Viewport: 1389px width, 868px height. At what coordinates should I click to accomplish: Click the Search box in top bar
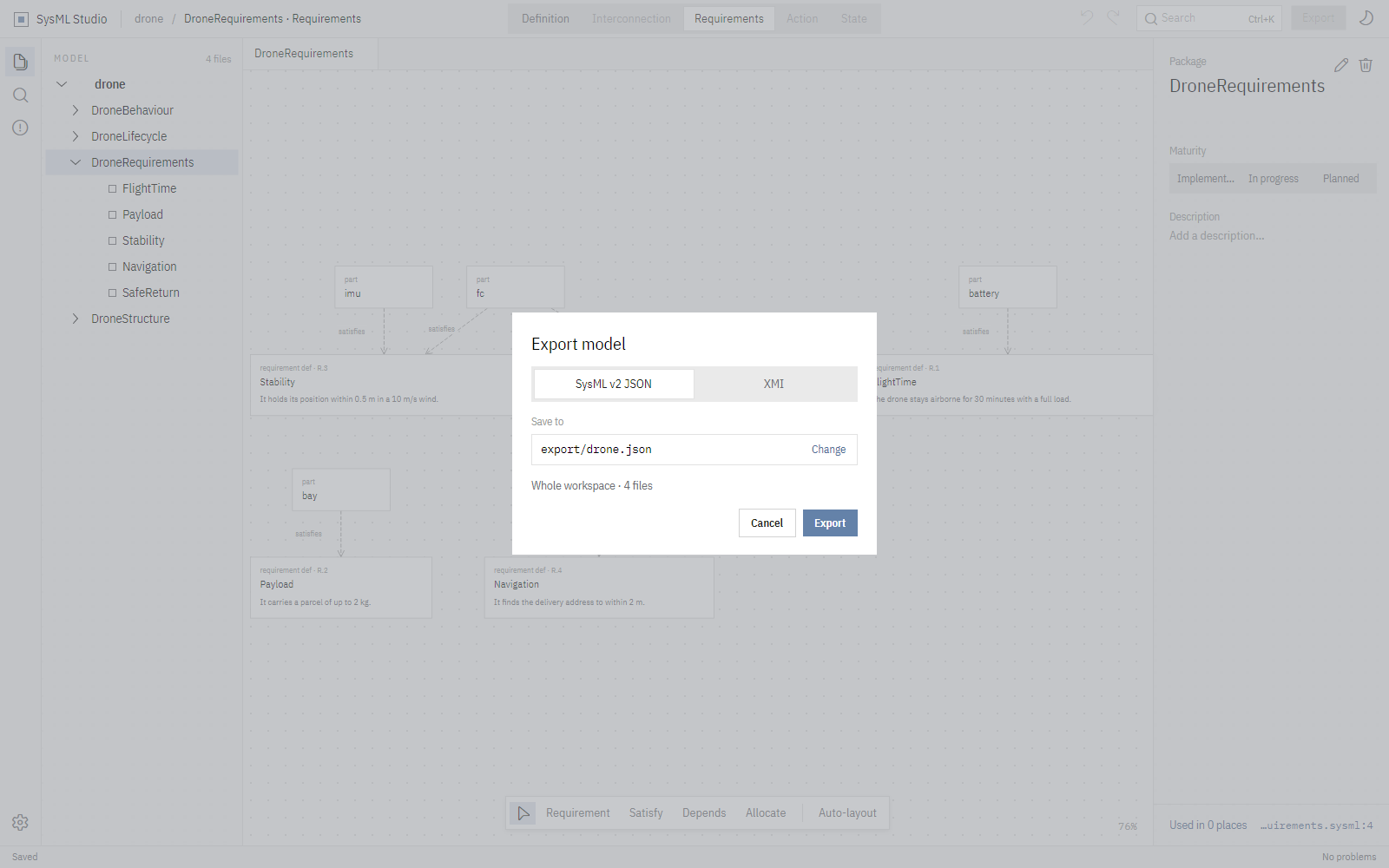click(x=1208, y=18)
